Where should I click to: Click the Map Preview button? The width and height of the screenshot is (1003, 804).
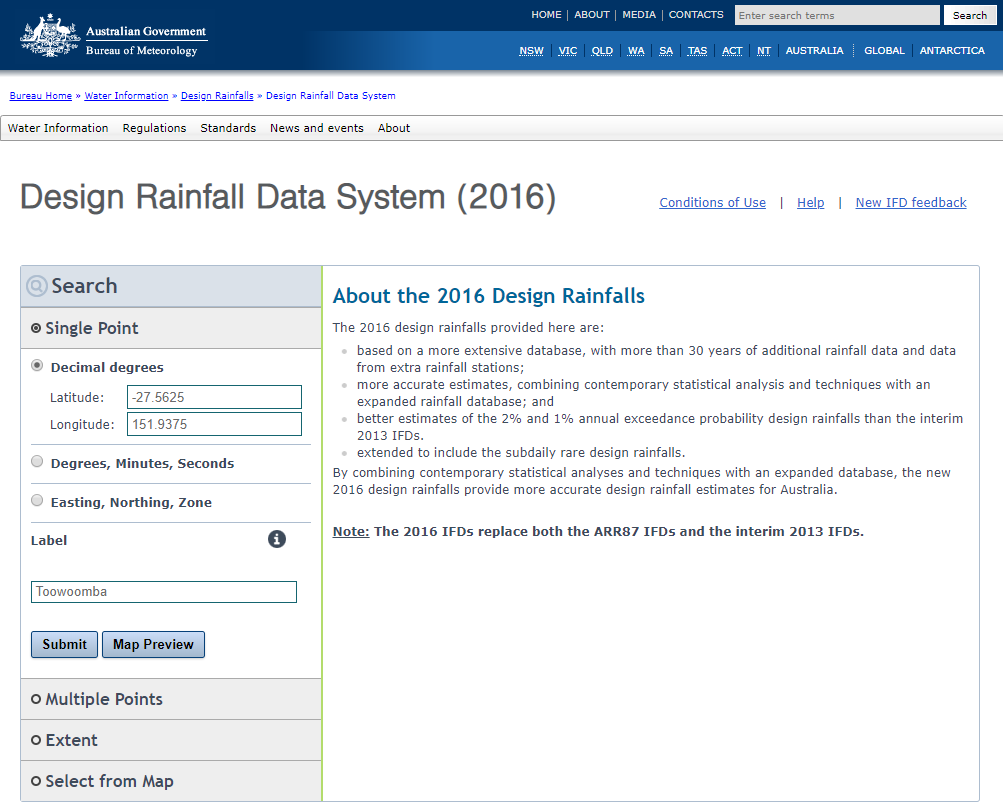(154, 644)
